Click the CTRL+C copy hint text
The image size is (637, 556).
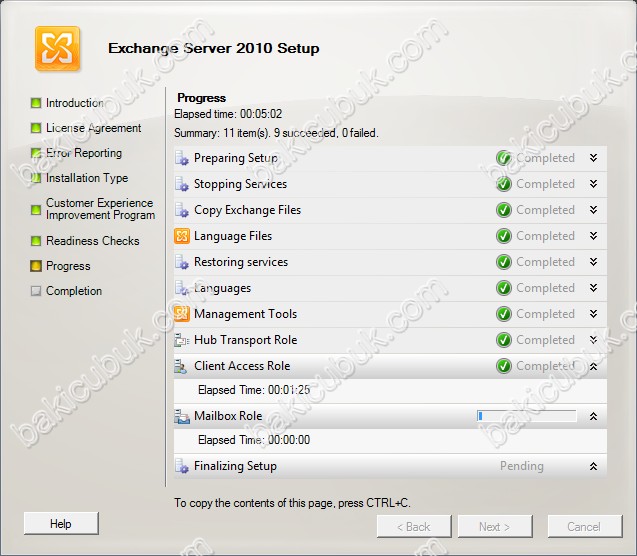click(292, 503)
